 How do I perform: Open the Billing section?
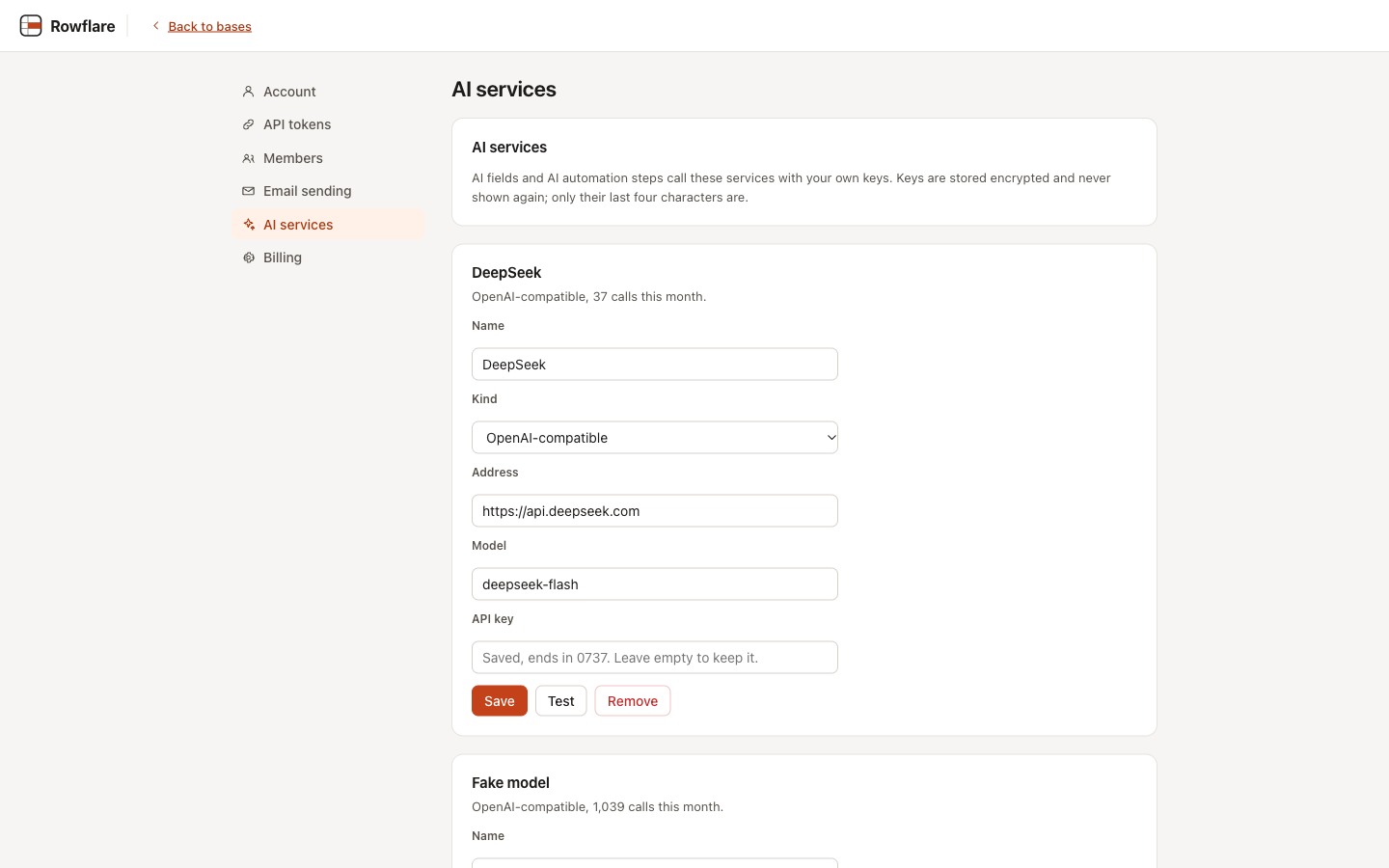(328, 258)
